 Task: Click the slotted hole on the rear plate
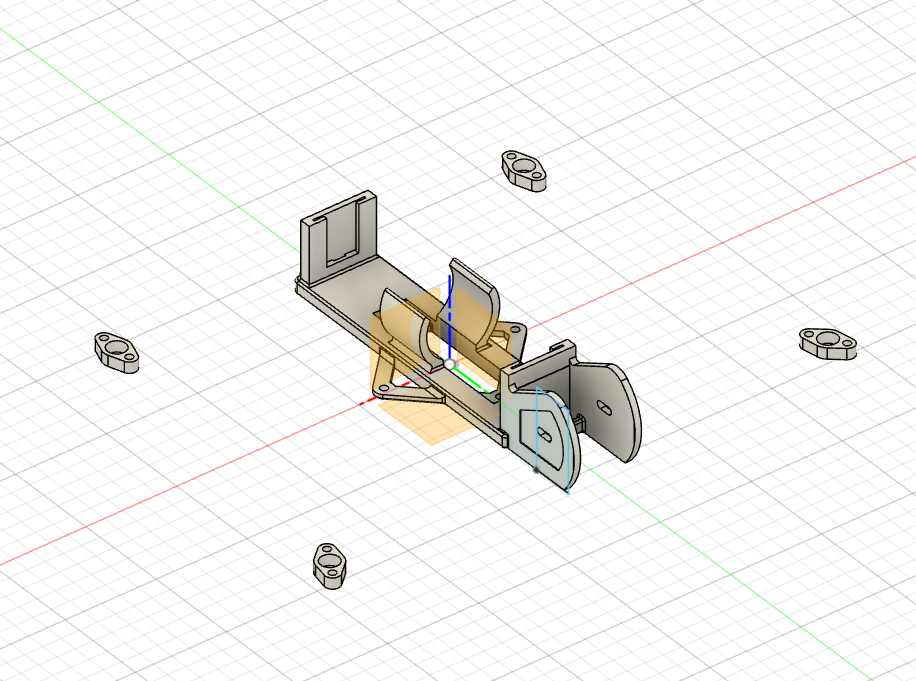545,432
